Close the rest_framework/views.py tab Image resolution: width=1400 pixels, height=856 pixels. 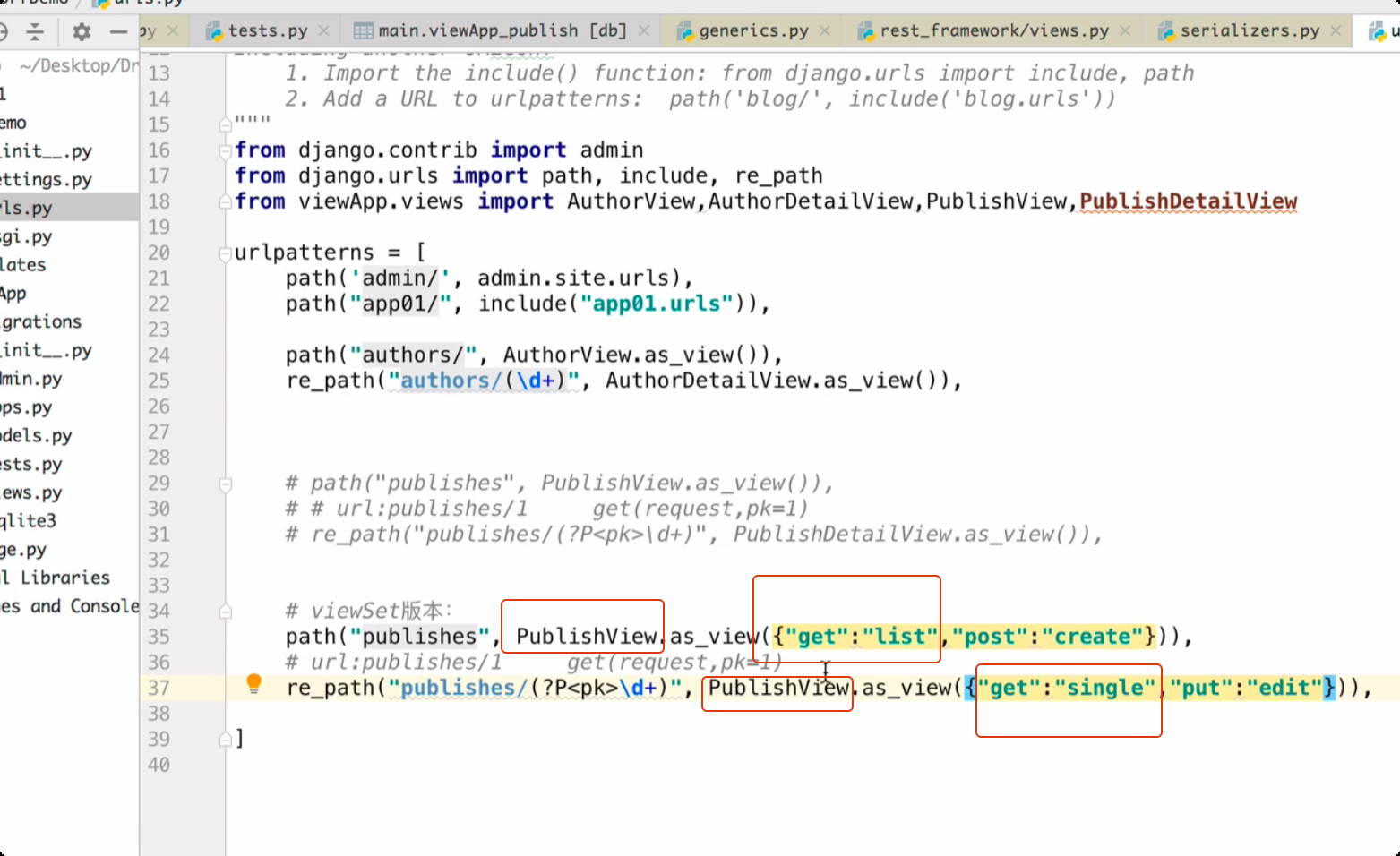tap(1125, 31)
